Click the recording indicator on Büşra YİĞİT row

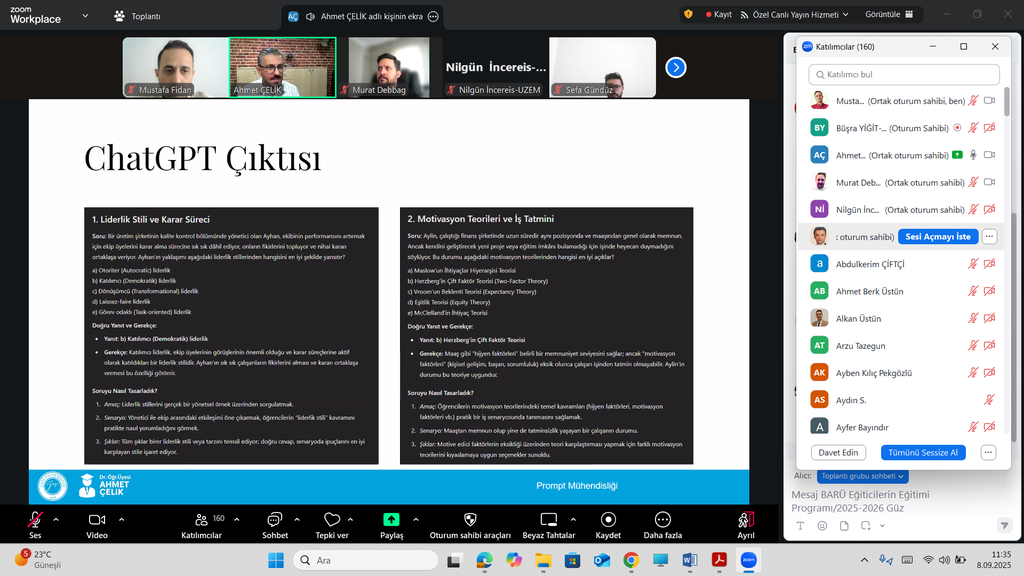tap(957, 128)
